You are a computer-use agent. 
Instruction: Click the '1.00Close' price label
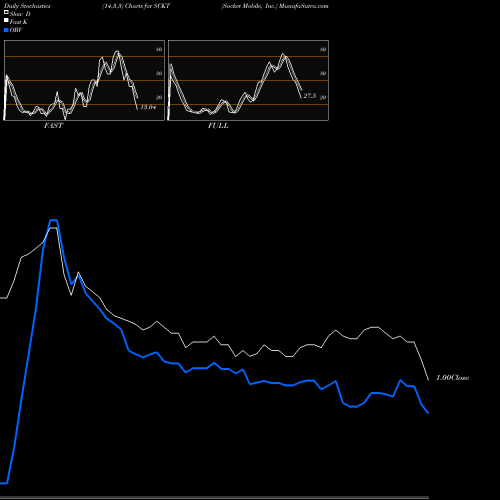[x=453, y=378]
